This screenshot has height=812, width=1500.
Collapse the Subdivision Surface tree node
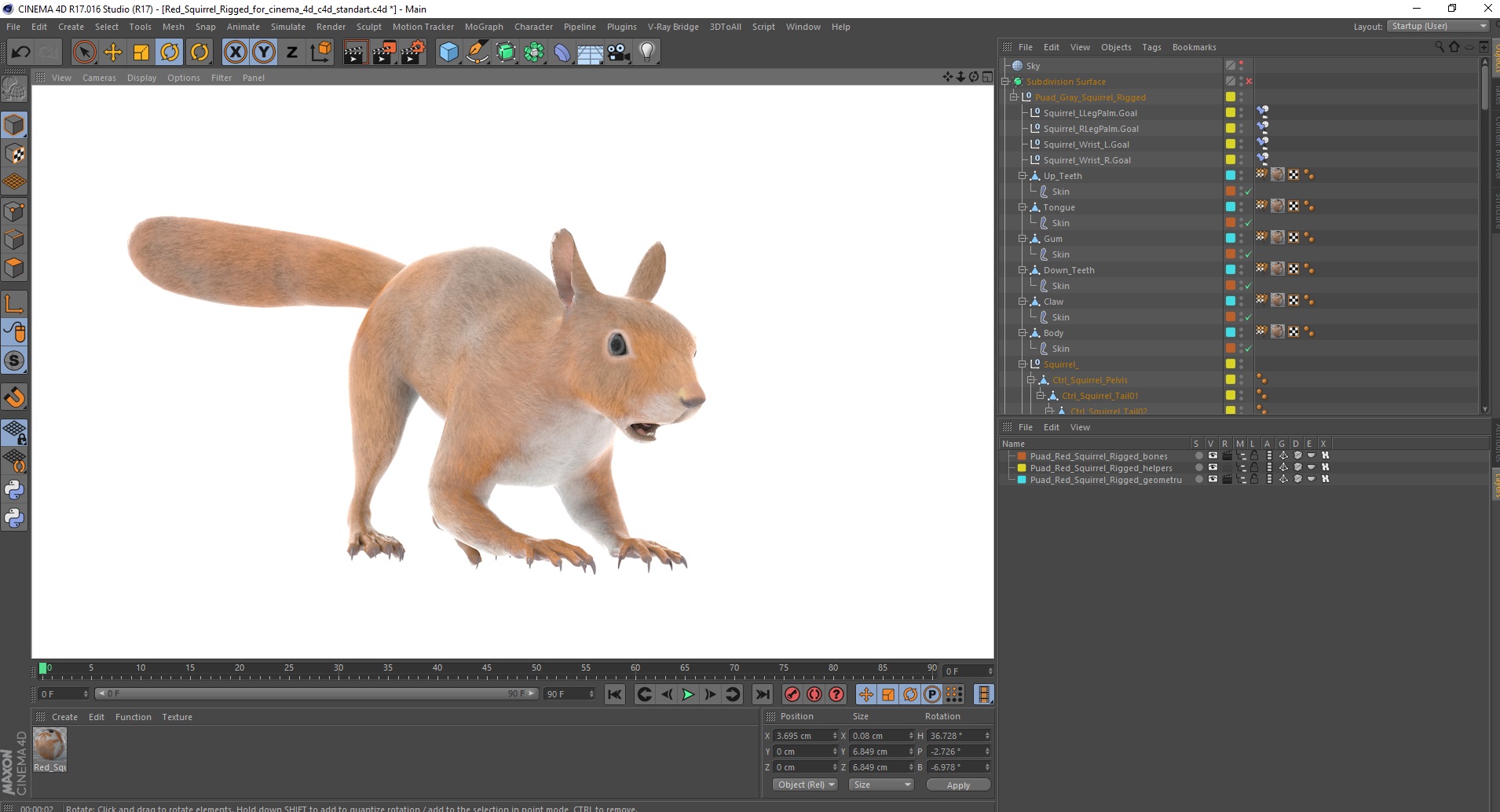(x=1005, y=82)
